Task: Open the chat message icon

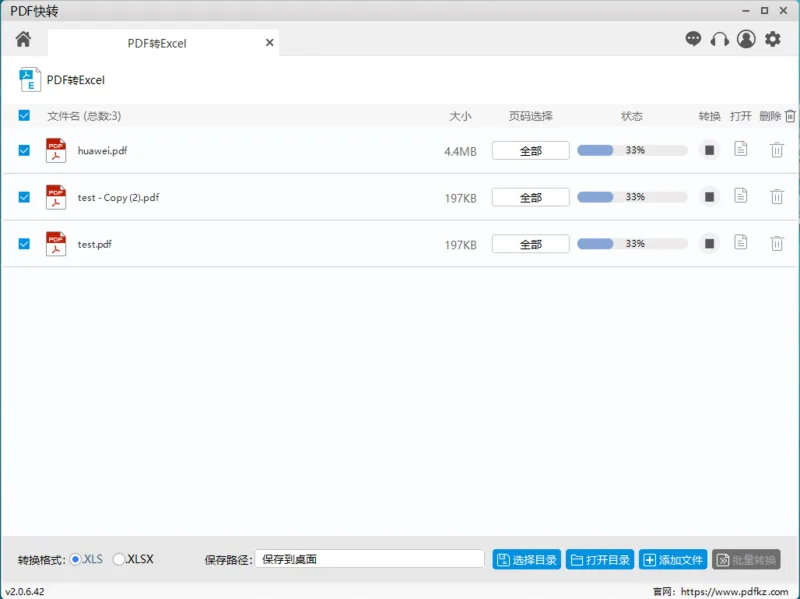Action: [693, 39]
